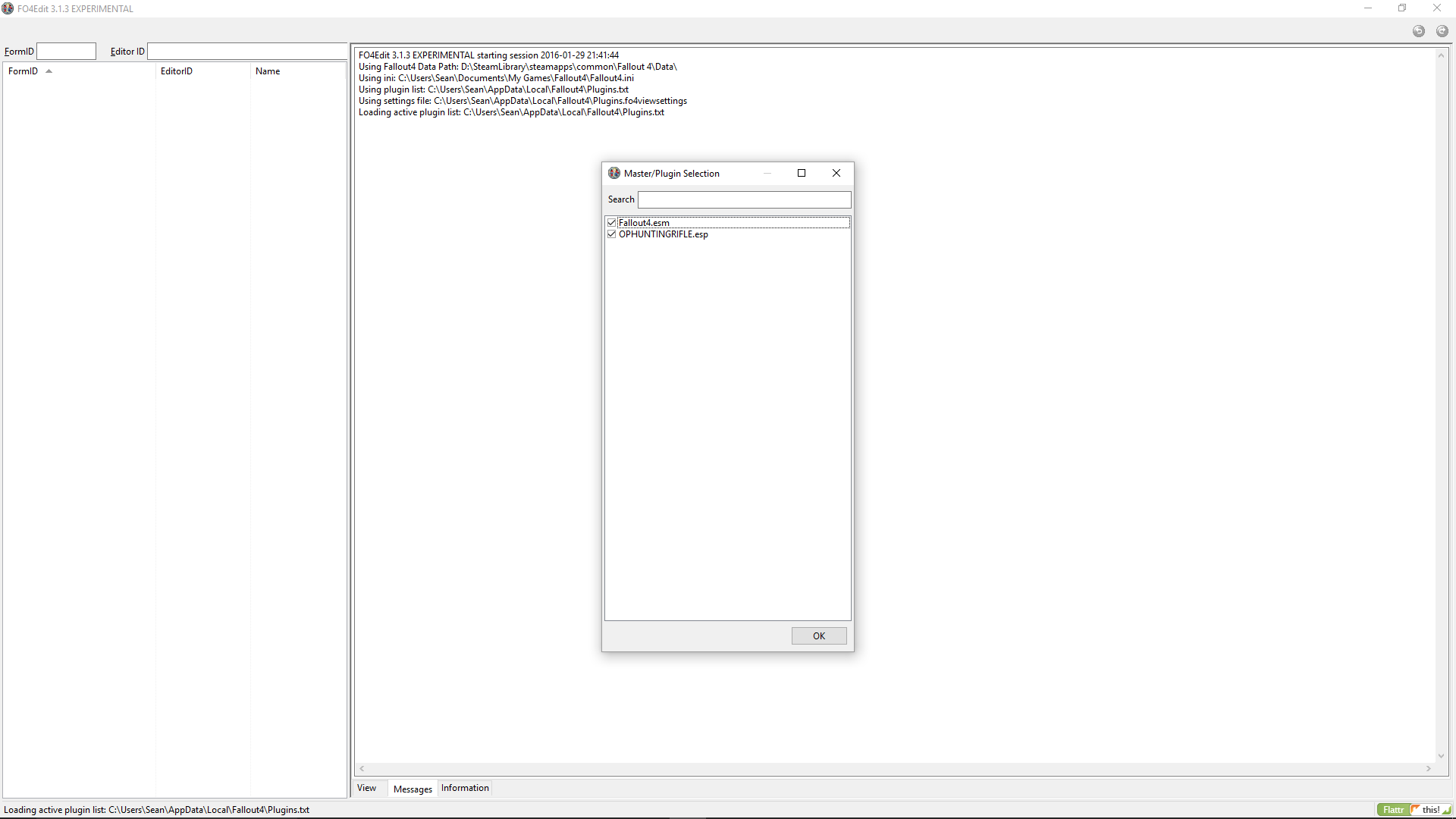Viewport: 1456px width, 819px height.
Task: Restore down the FO4Edit main window
Action: tap(1401, 8)
